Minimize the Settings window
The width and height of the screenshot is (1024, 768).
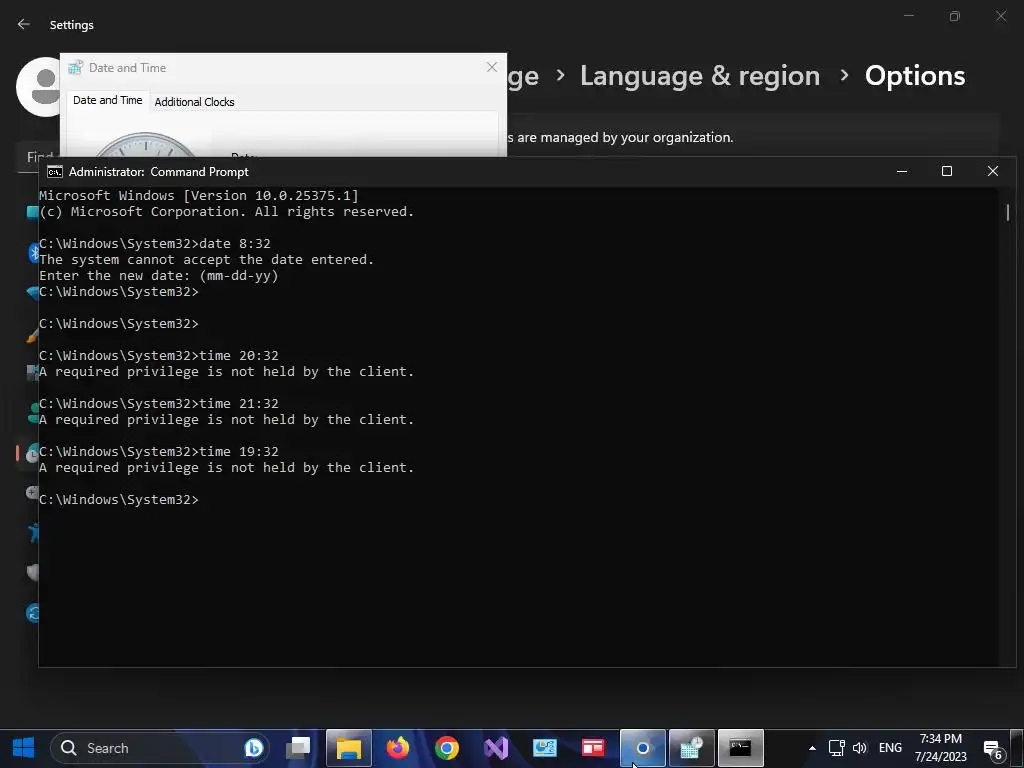tap(909, 16)
